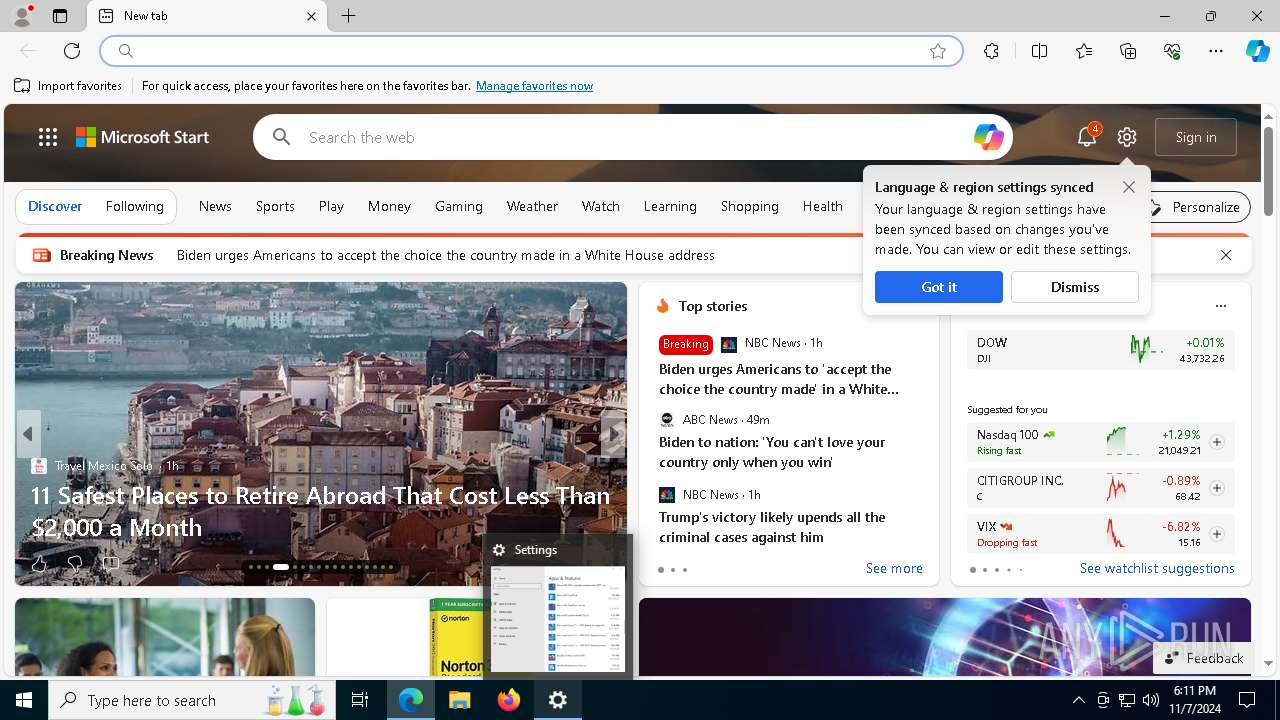The image size is (1280, 720).
Task: Open the Feedback button
Action: pos(1204,658)
